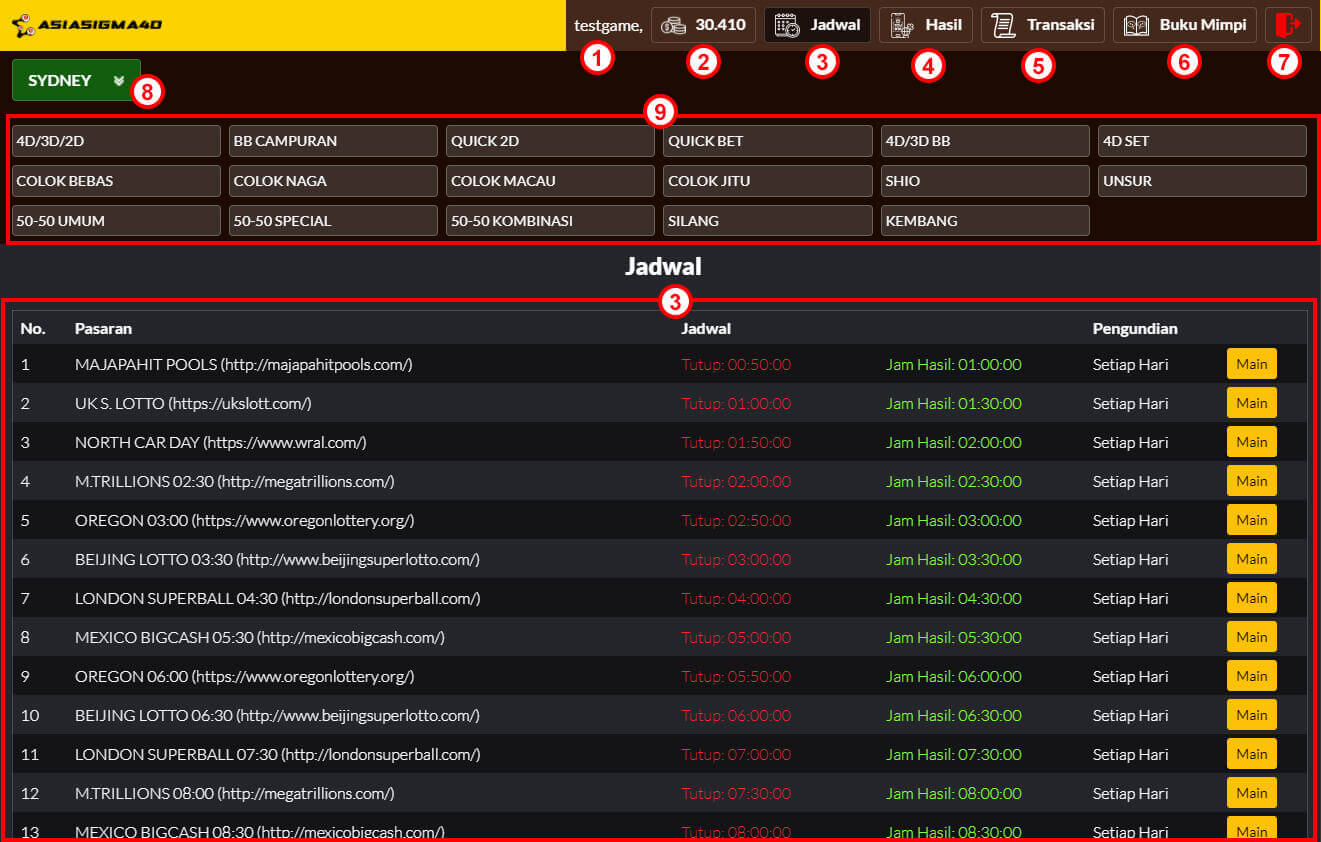Click the Buku Mimpi open book icon
Image resolution: width=1321 pixels, height=842 pixels.
1136,25
